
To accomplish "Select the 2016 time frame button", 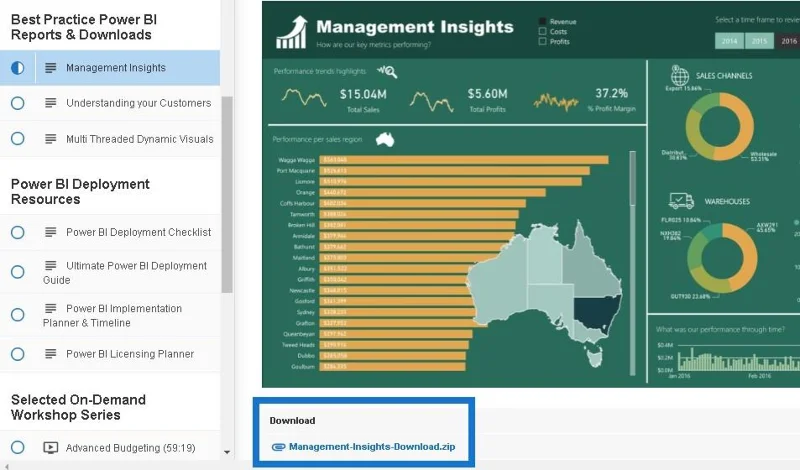I will (788, 41).
